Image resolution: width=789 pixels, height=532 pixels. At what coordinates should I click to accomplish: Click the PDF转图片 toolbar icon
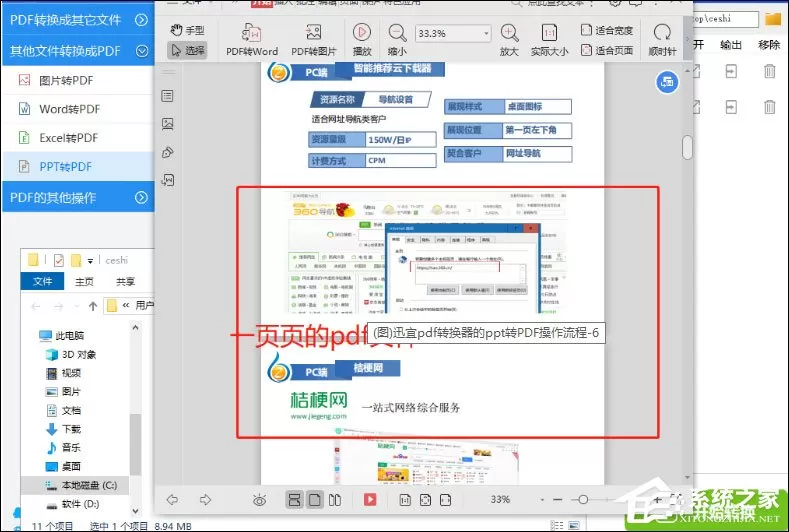click(313, 39)
